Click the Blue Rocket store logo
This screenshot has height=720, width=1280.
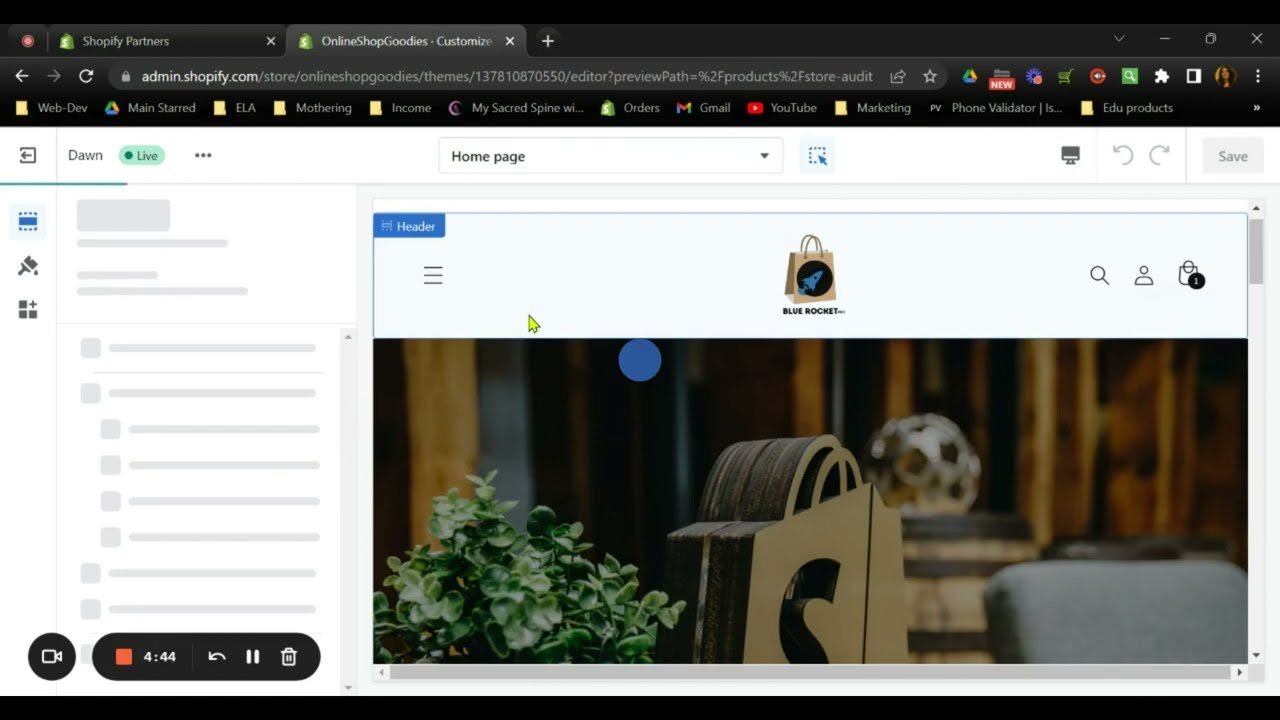coord(811,275)
